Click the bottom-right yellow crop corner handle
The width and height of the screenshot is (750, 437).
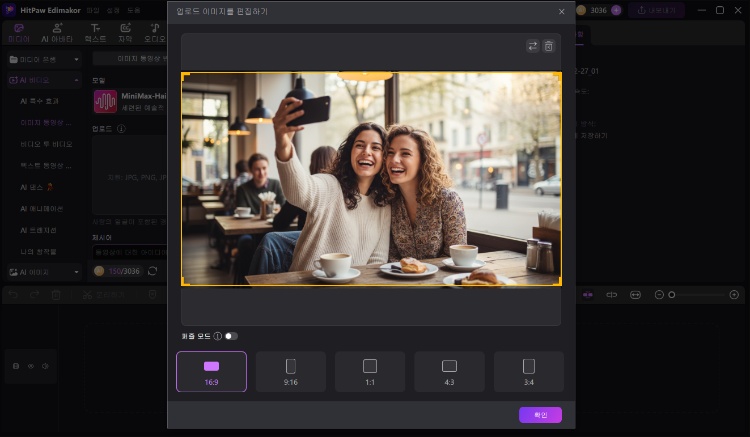pos(558,283)
